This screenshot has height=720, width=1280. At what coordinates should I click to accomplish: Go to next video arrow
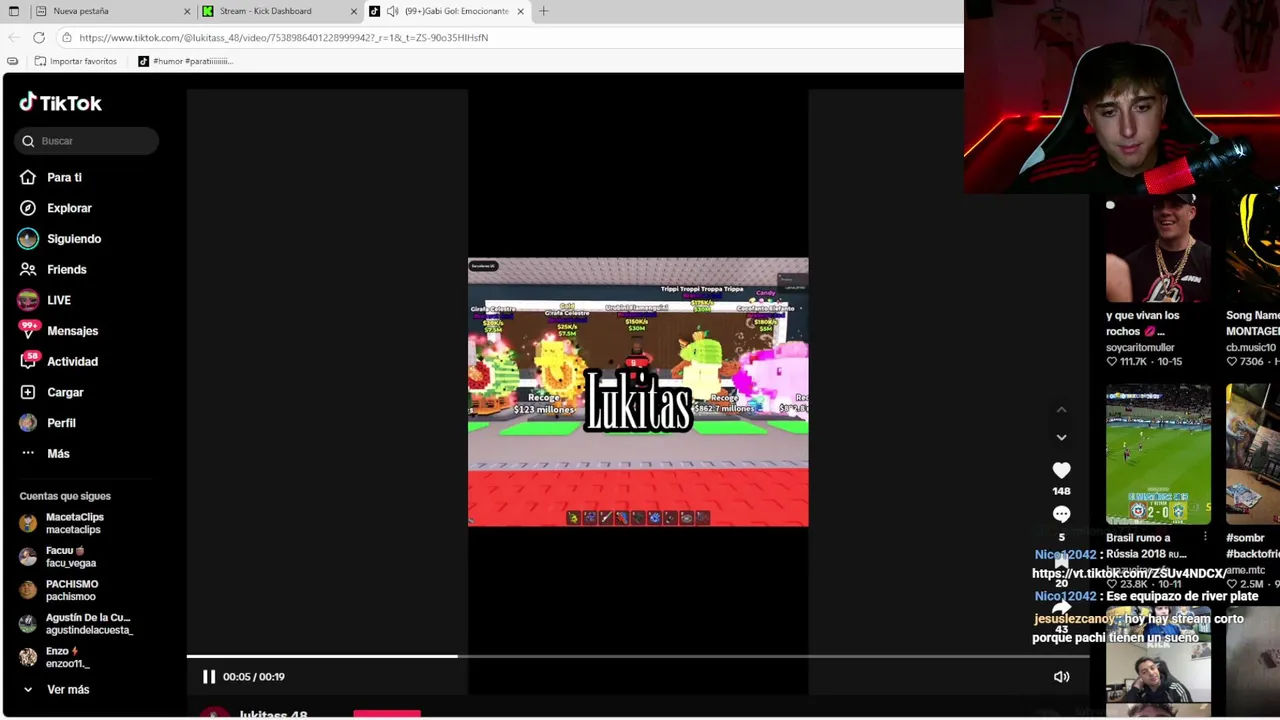click(x=1061, y=437)
